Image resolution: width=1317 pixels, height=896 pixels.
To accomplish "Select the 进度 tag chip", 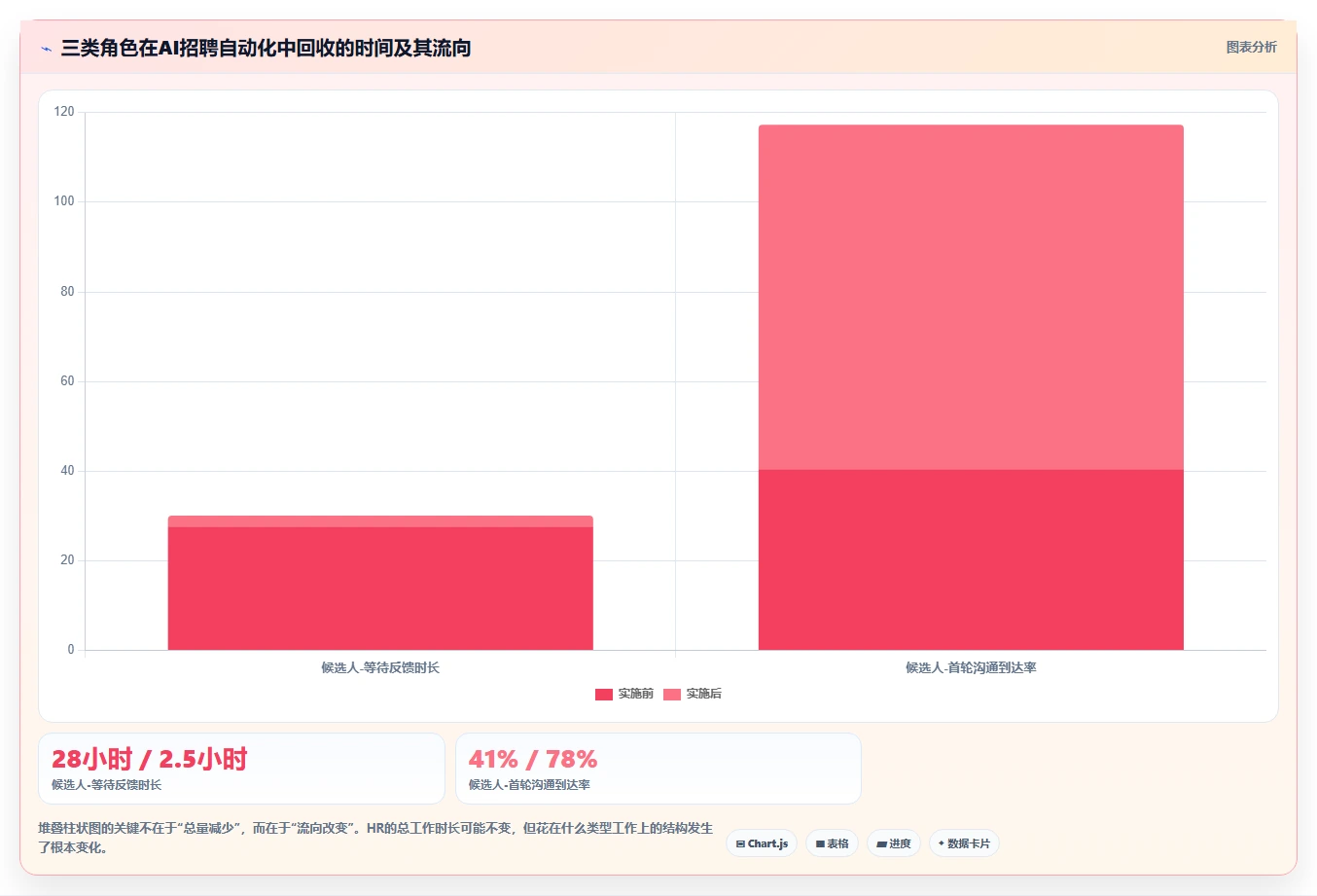I will [x=893, y=843].
